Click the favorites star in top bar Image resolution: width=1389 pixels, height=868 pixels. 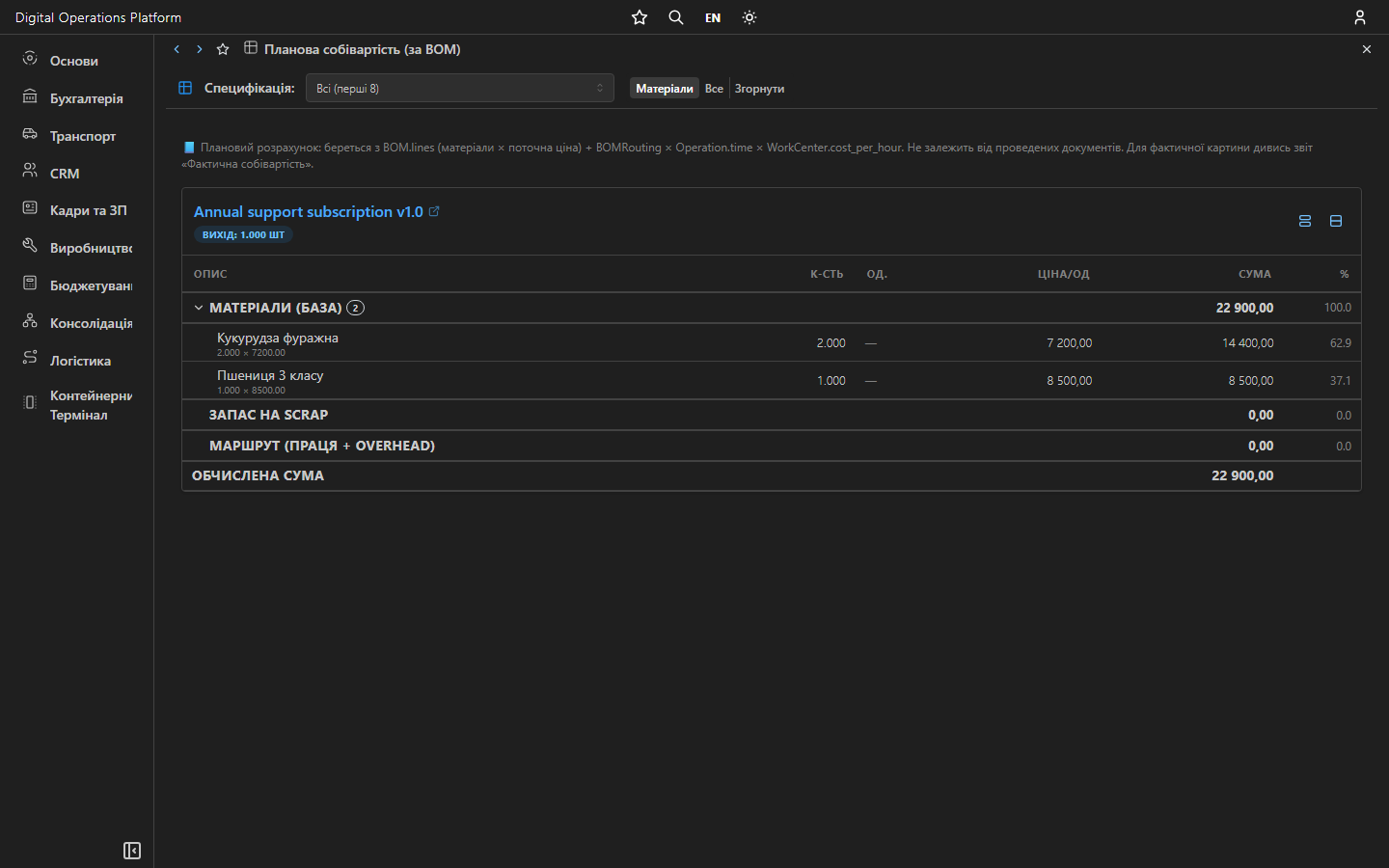(x=640, y=17)
